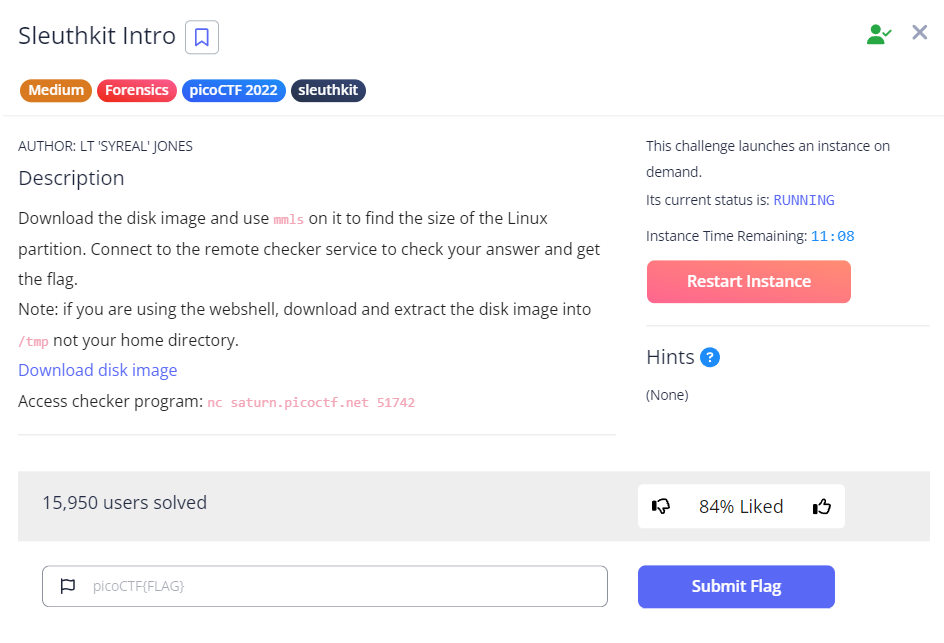Click the 84% Liked rating text

tap(741, 506)
